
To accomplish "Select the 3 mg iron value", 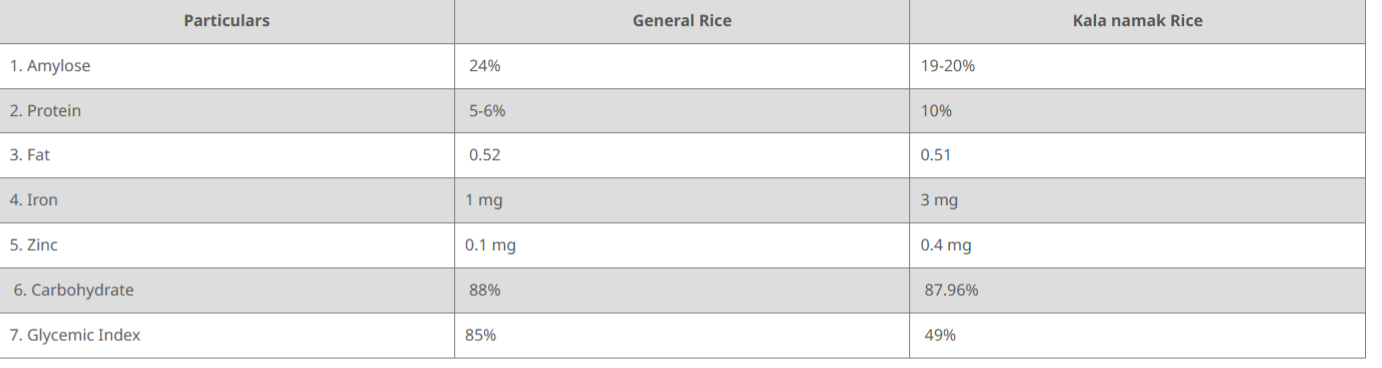I will [940, 200].
